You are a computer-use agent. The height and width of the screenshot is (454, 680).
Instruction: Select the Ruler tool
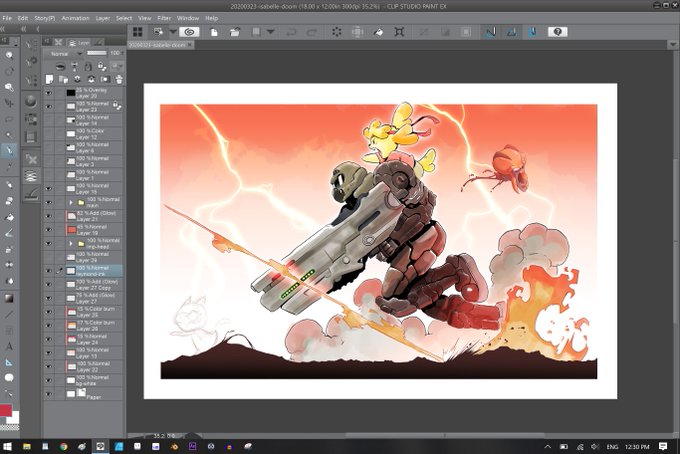tap(9, 362)
